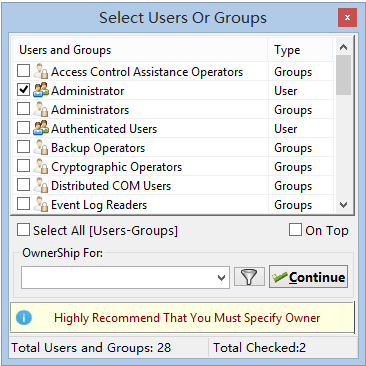Screen dimensions: 366x366
Task: Sort by the Type column header
Action: [x=300, y=50]
